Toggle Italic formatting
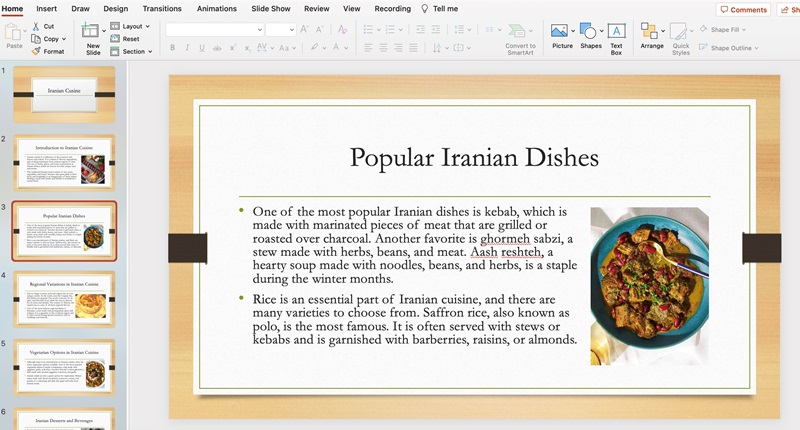Image resolution: width=800 pixels, height=430 pixels. point(187,48)
